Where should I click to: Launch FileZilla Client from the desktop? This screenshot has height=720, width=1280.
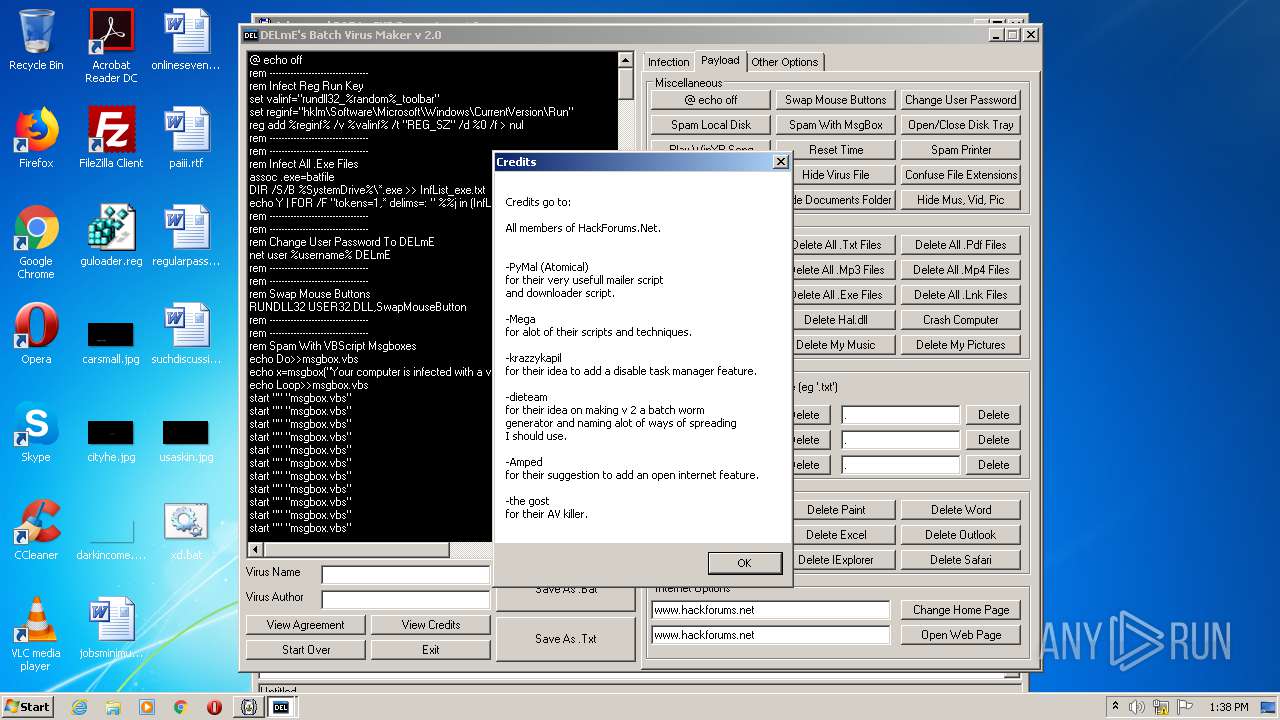[x=111, y=138]
